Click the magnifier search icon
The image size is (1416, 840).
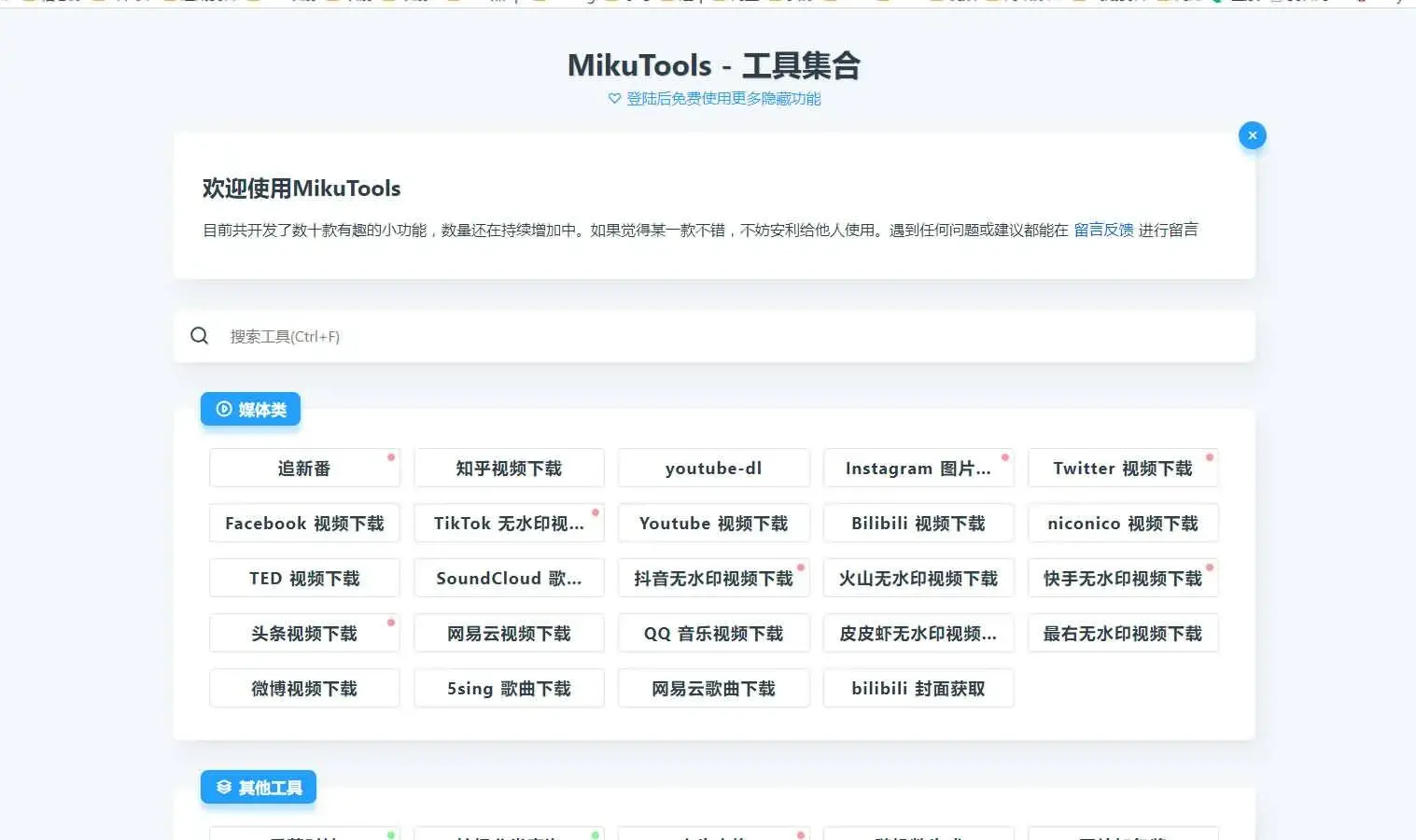point(200,336)
